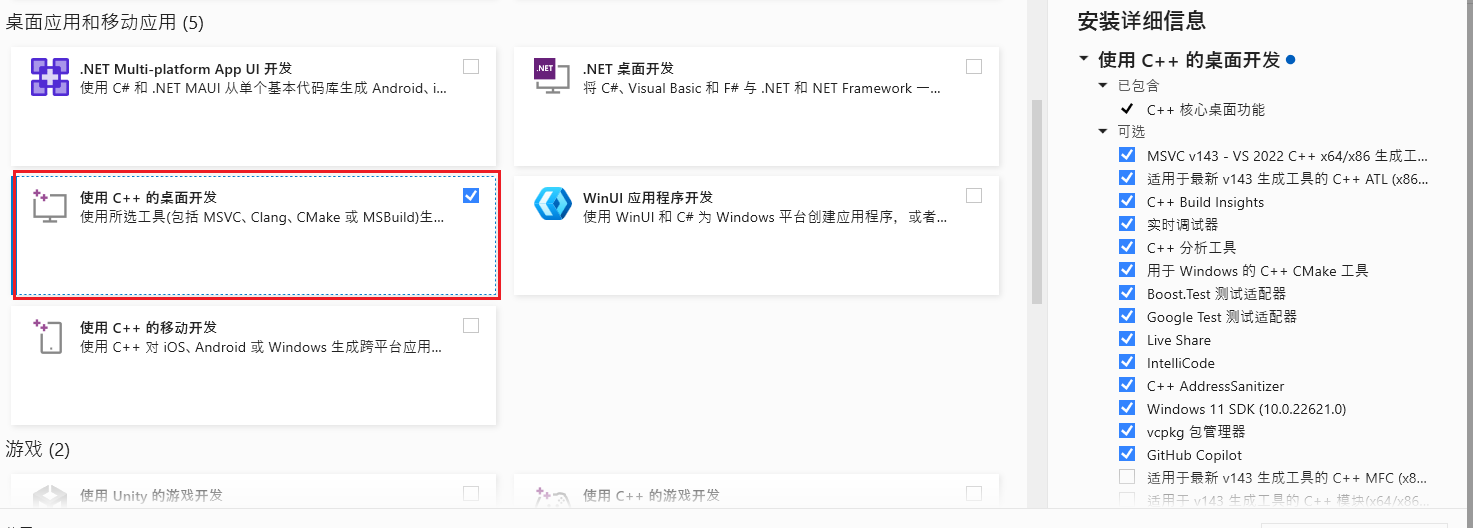The width and height of the screenshot is (1473, 528).
Task: Check 适用于最新 v143 生成工具的 C++ MFC
Action: coord(1127,477)
